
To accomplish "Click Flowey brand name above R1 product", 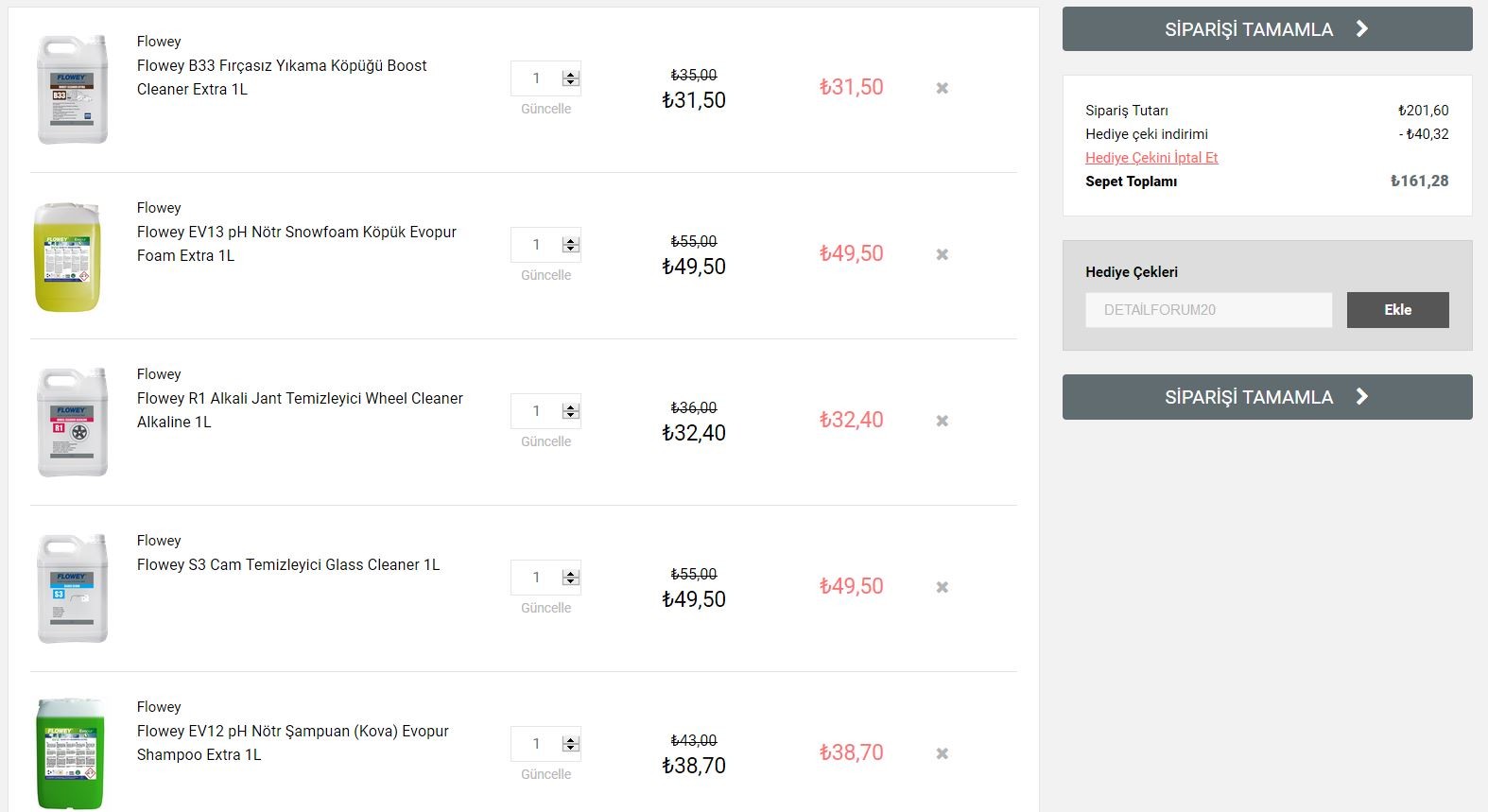I will tap(159, 374).
